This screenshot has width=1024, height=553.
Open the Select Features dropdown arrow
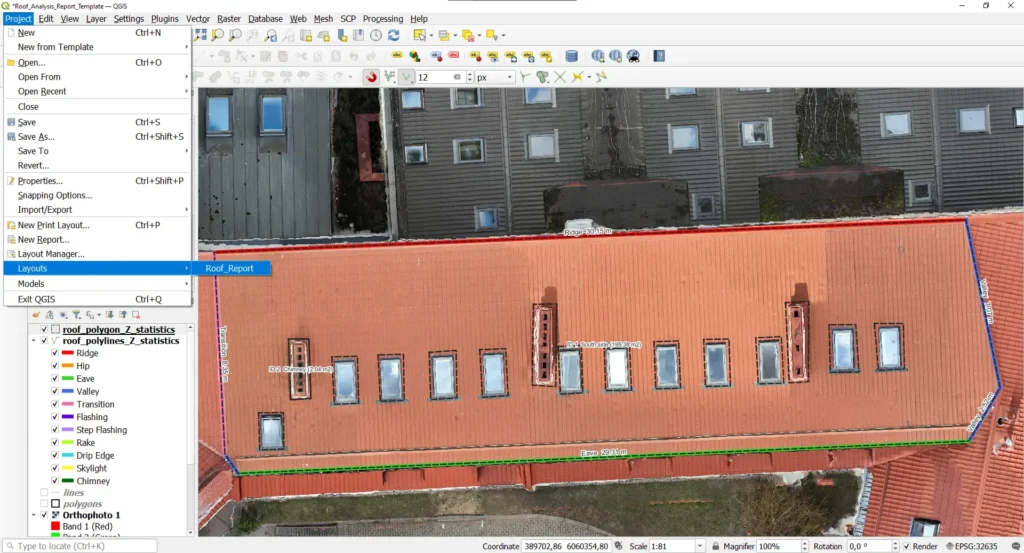point(430,35)
